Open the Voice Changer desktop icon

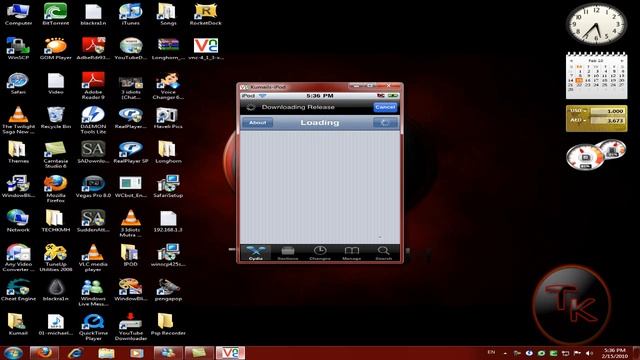(168, 86)
